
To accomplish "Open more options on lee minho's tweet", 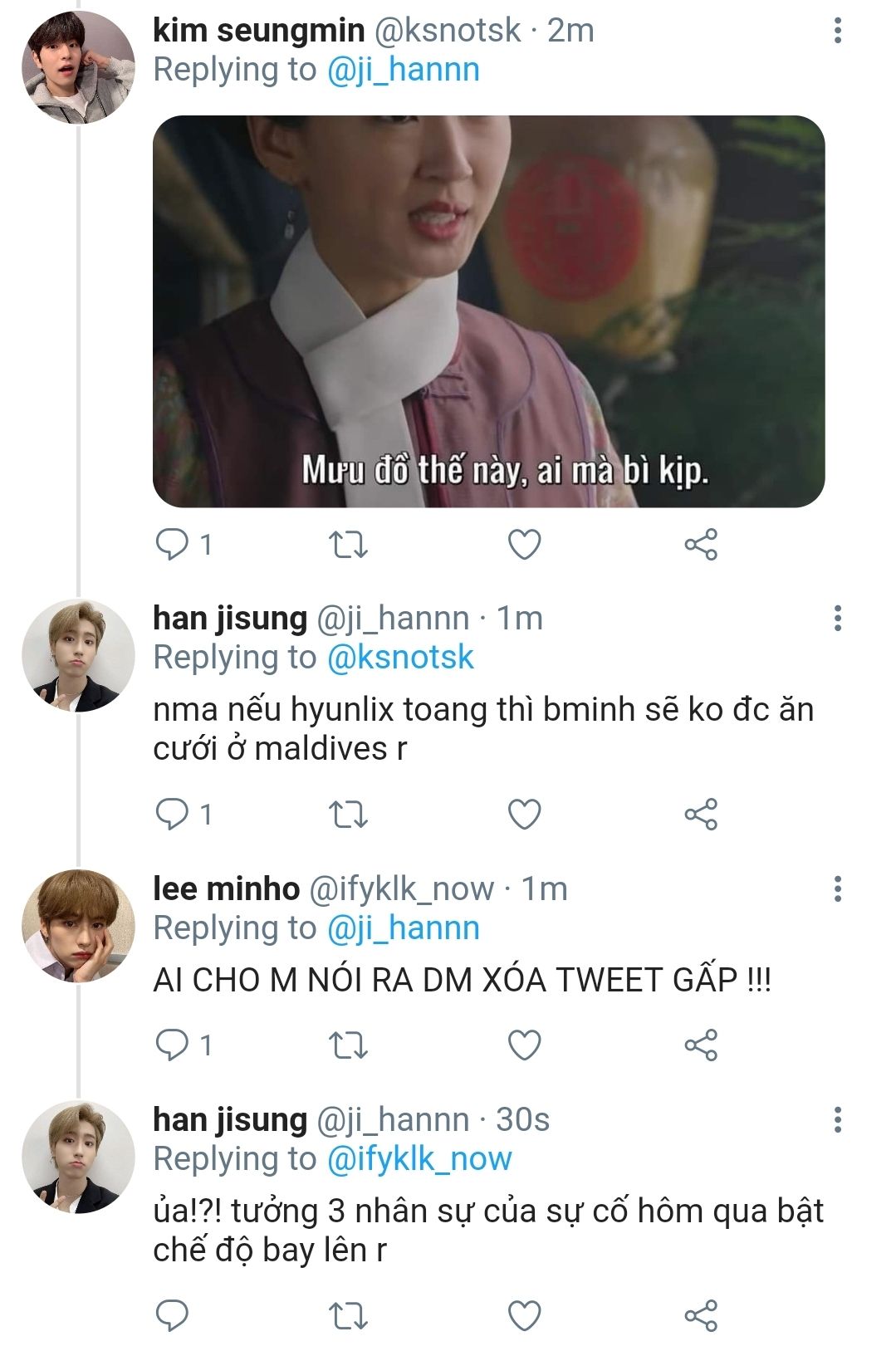I will pyautogui.click(x=837, y=889).
